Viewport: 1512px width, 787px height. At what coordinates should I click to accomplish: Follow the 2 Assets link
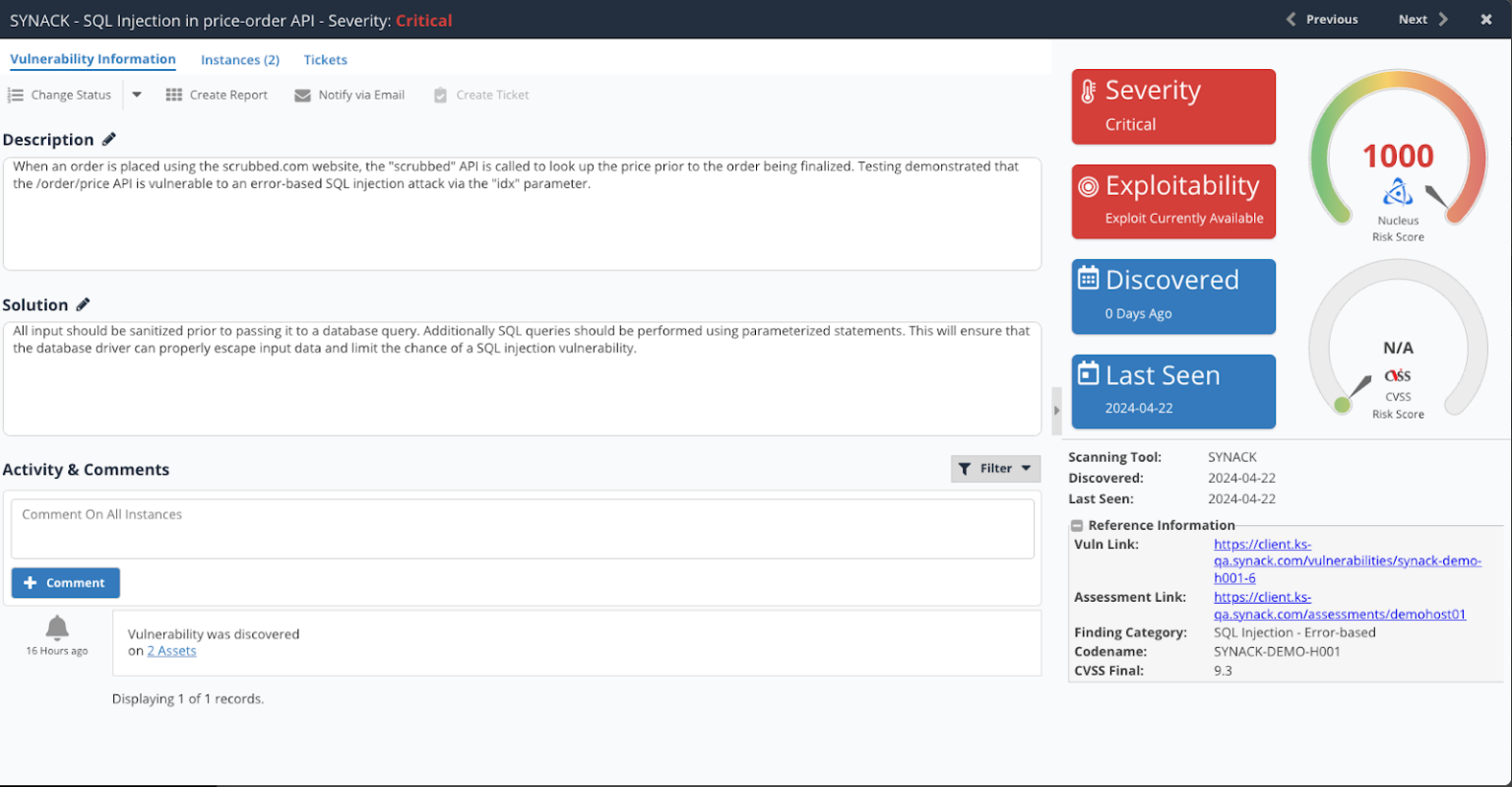(x=171, y=650)
